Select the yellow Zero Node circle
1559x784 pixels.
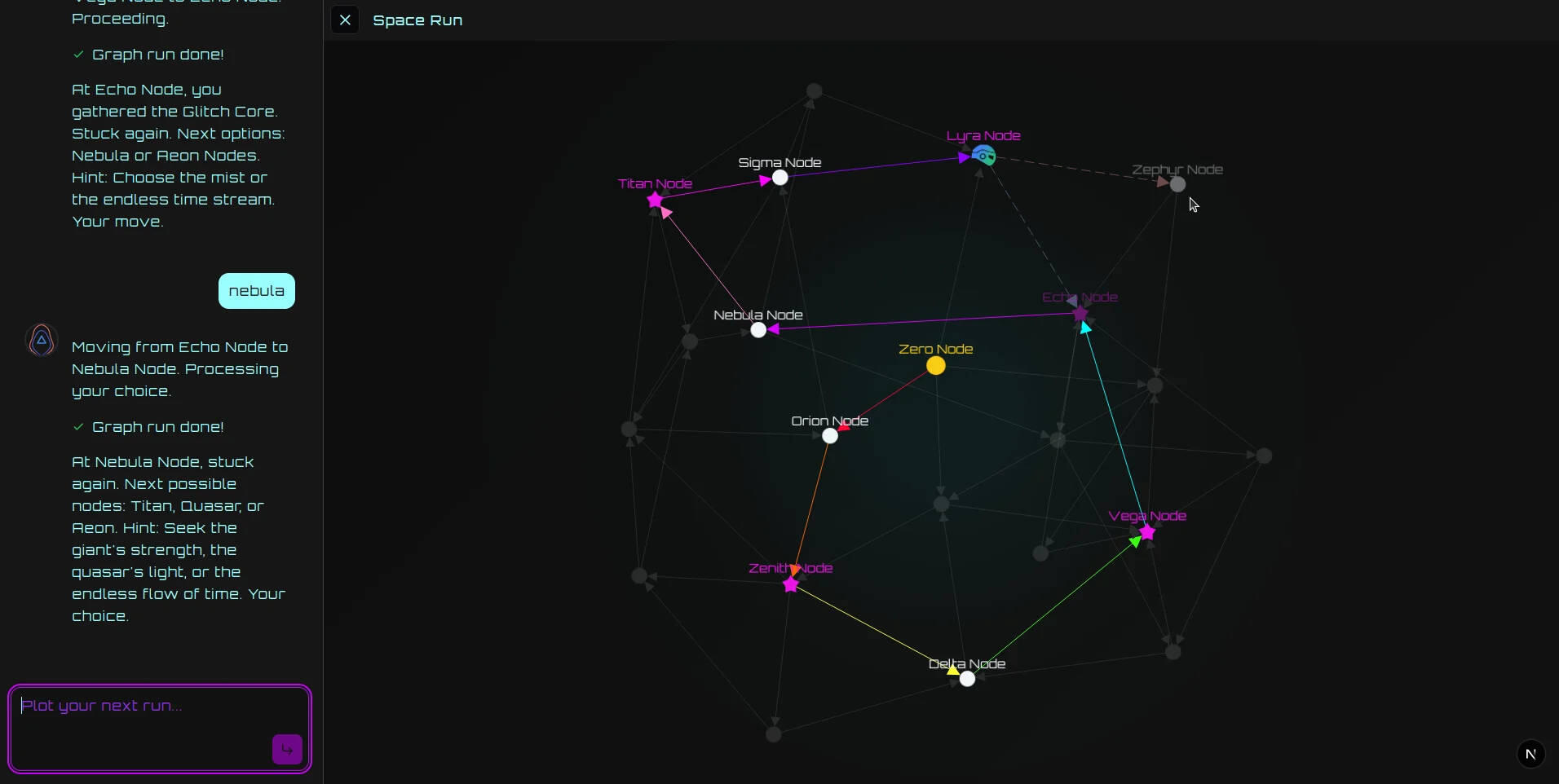point(936,366)
